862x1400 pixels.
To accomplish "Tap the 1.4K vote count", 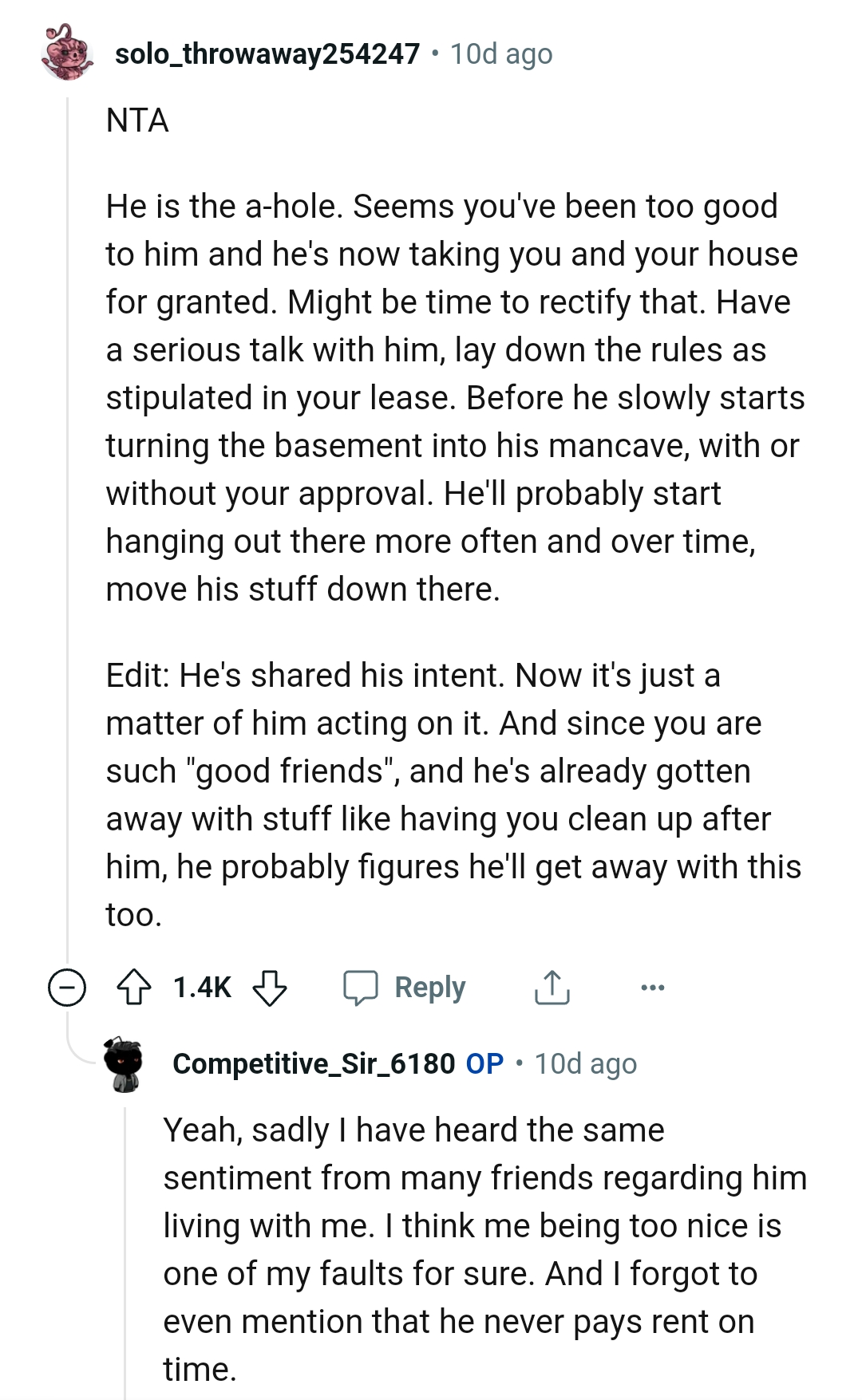I will click(202, 988).
